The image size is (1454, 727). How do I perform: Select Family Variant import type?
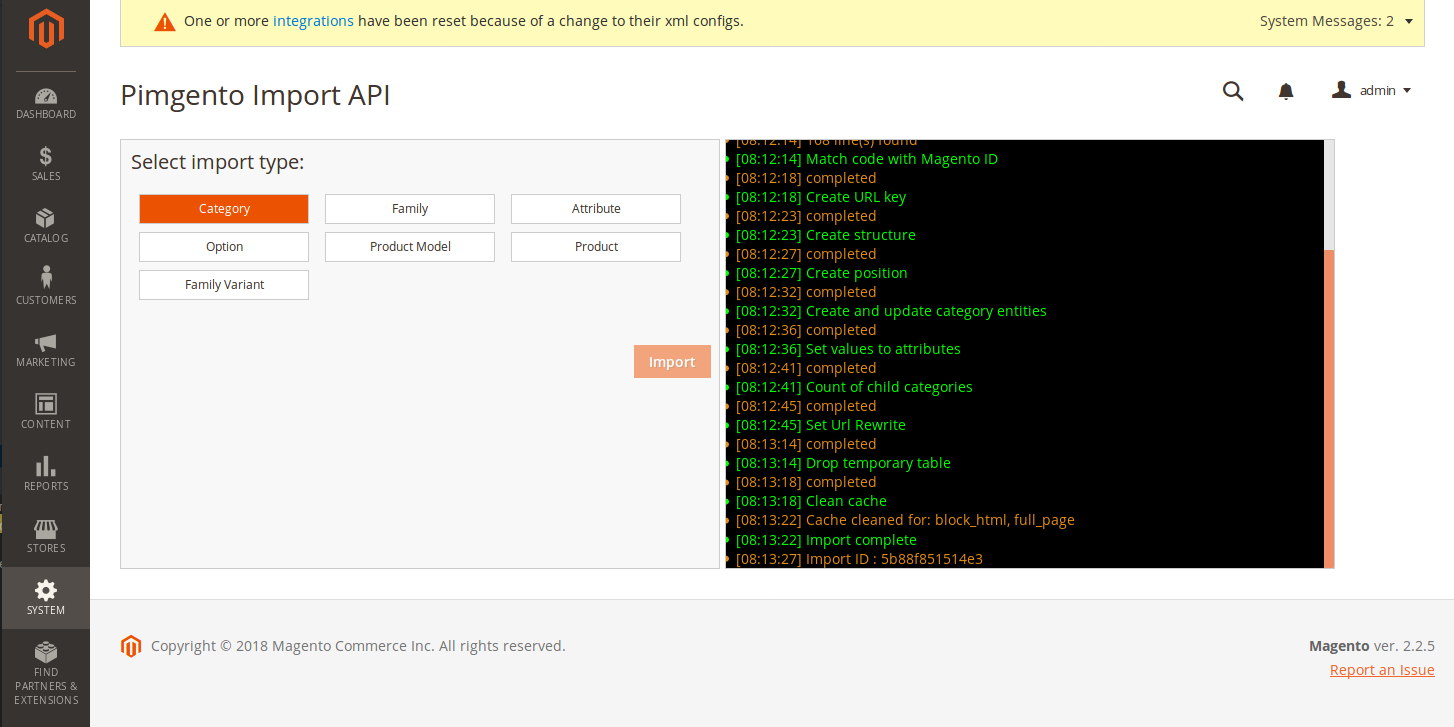(224, 285)
